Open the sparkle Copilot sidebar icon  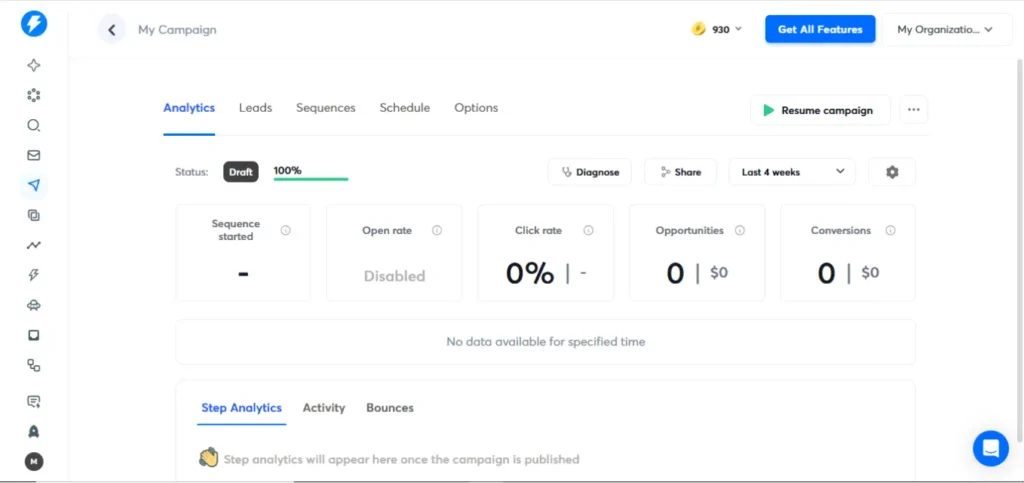click(x=34, y=65)
